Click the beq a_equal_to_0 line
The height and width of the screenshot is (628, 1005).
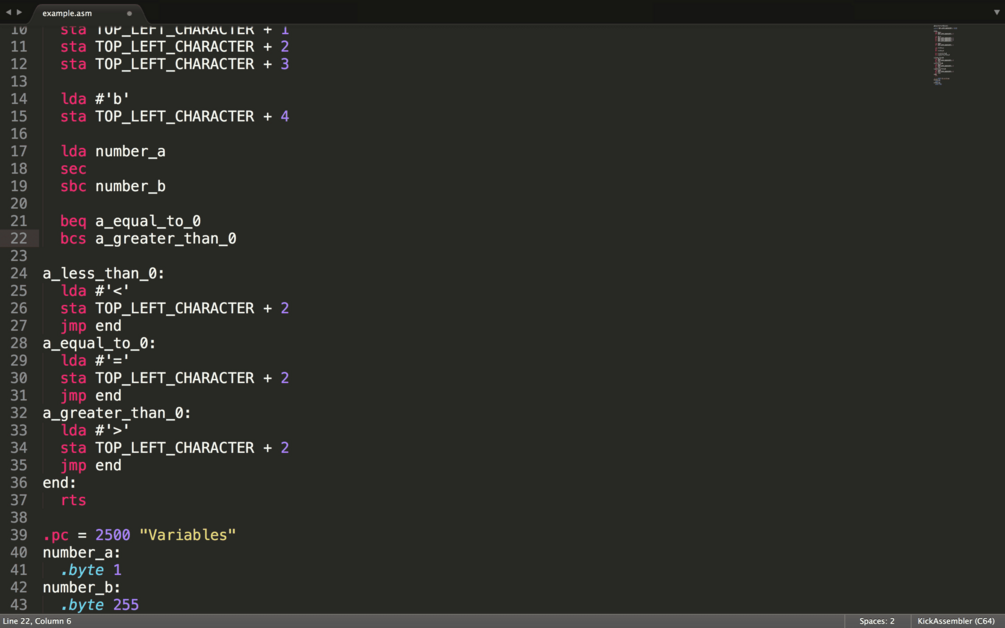click(130, 221)
